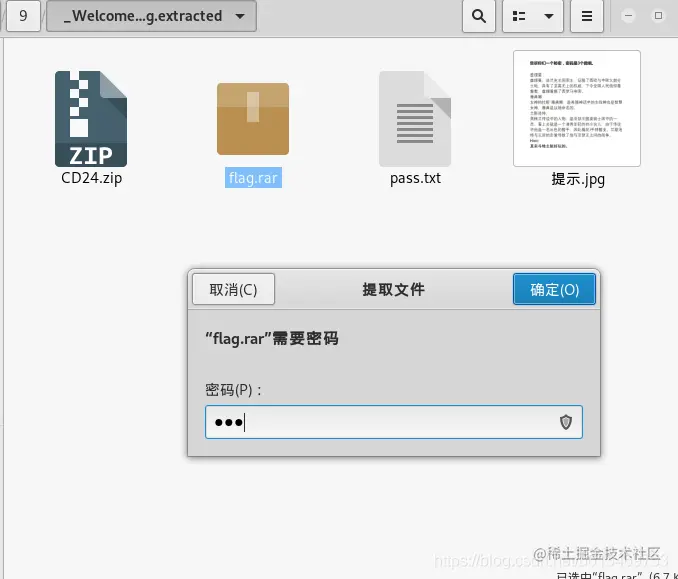Screen dimensions: 678x579
Task: Open the hamburger menu button
Action: [x=587, y=16]
